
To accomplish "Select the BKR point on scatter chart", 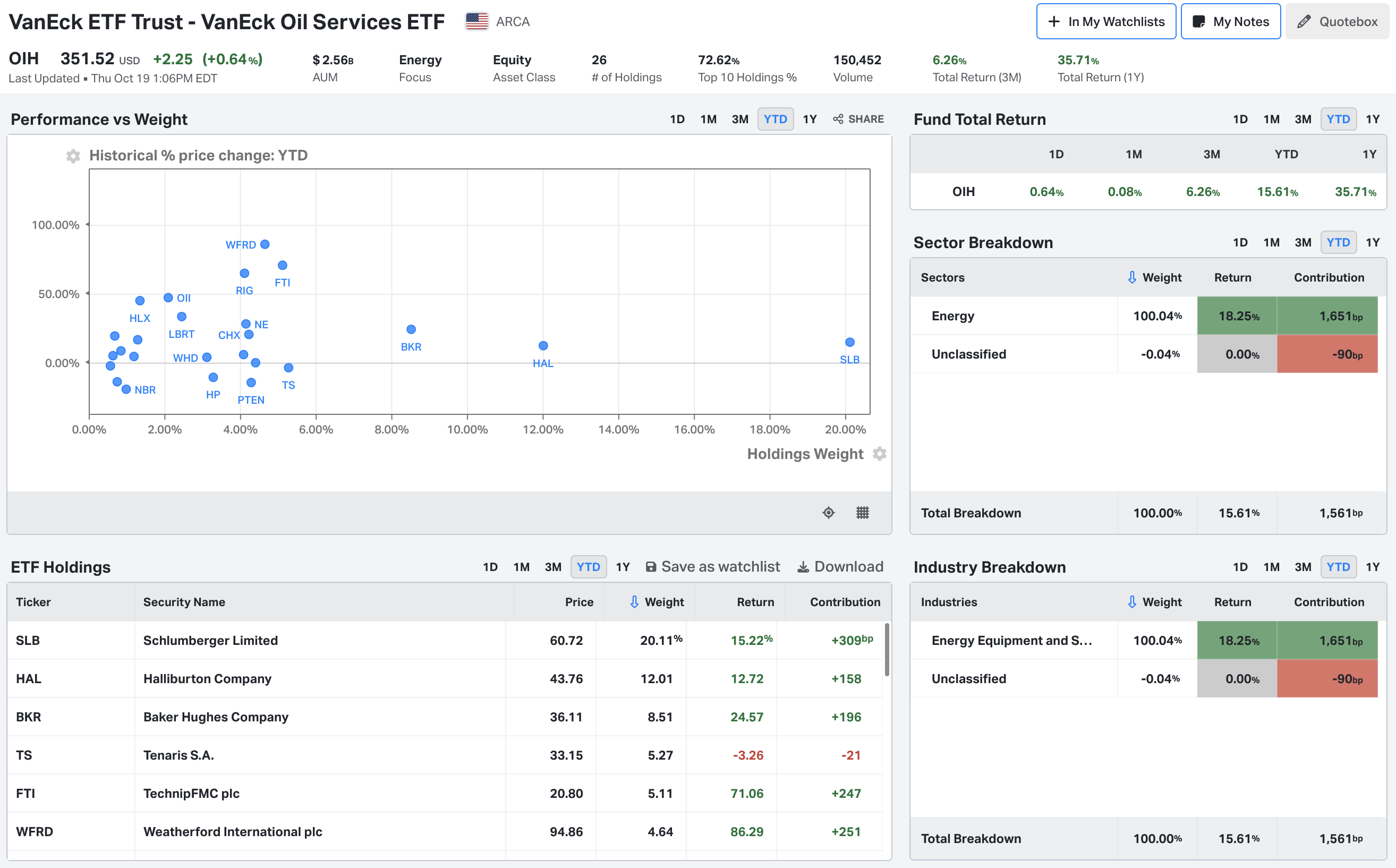I will pyautogui.click(x=411, y=329).
